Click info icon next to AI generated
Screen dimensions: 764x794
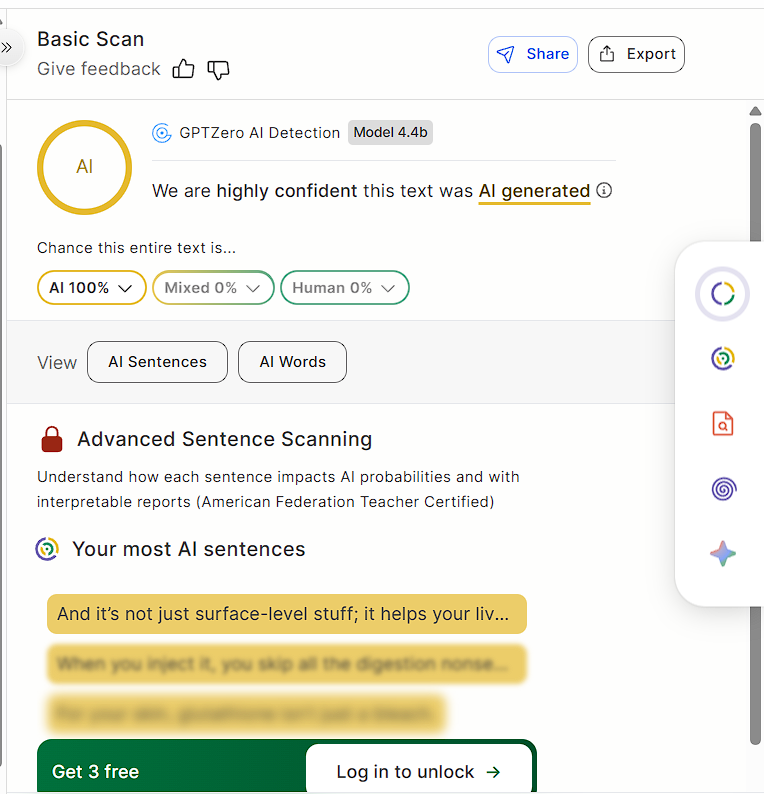[x=604, y=190]
